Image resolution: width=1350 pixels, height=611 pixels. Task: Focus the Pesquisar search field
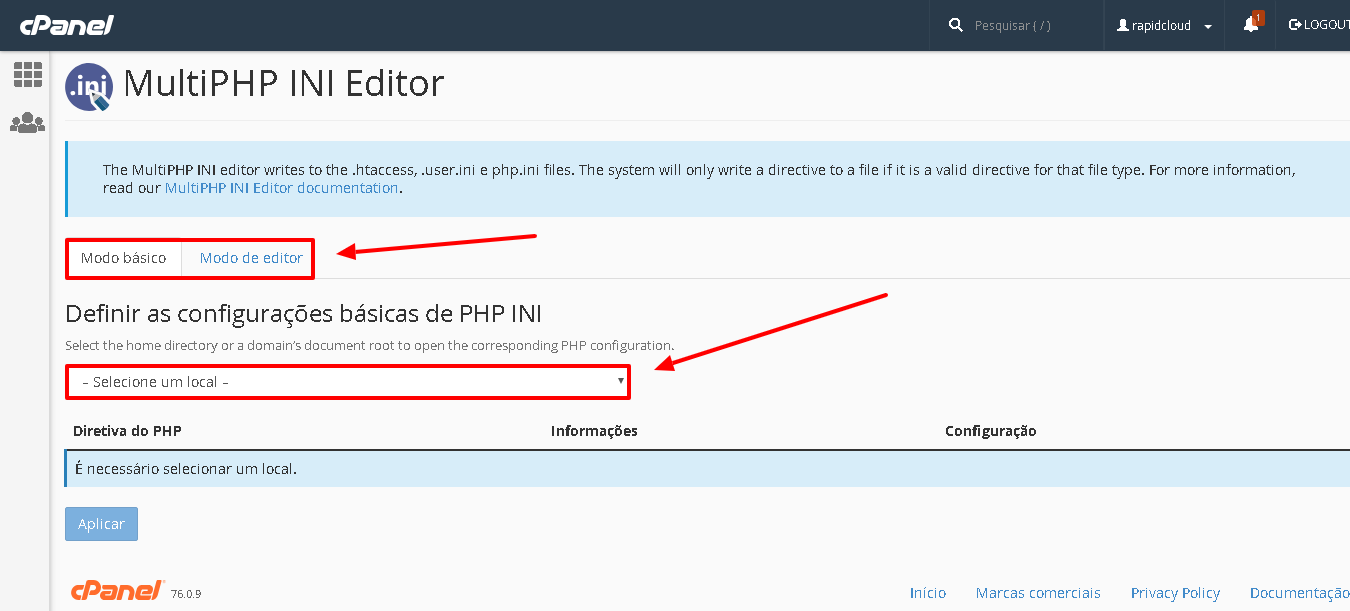(1030, 25)
